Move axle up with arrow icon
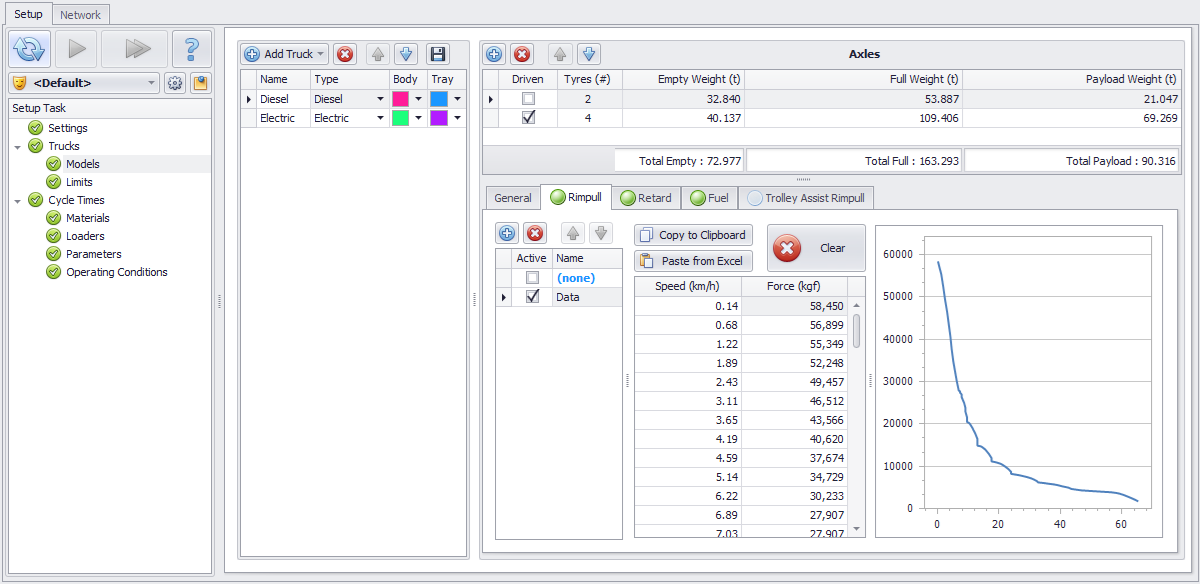This screenshot has height=584, width=1200. tap(560, 54)
